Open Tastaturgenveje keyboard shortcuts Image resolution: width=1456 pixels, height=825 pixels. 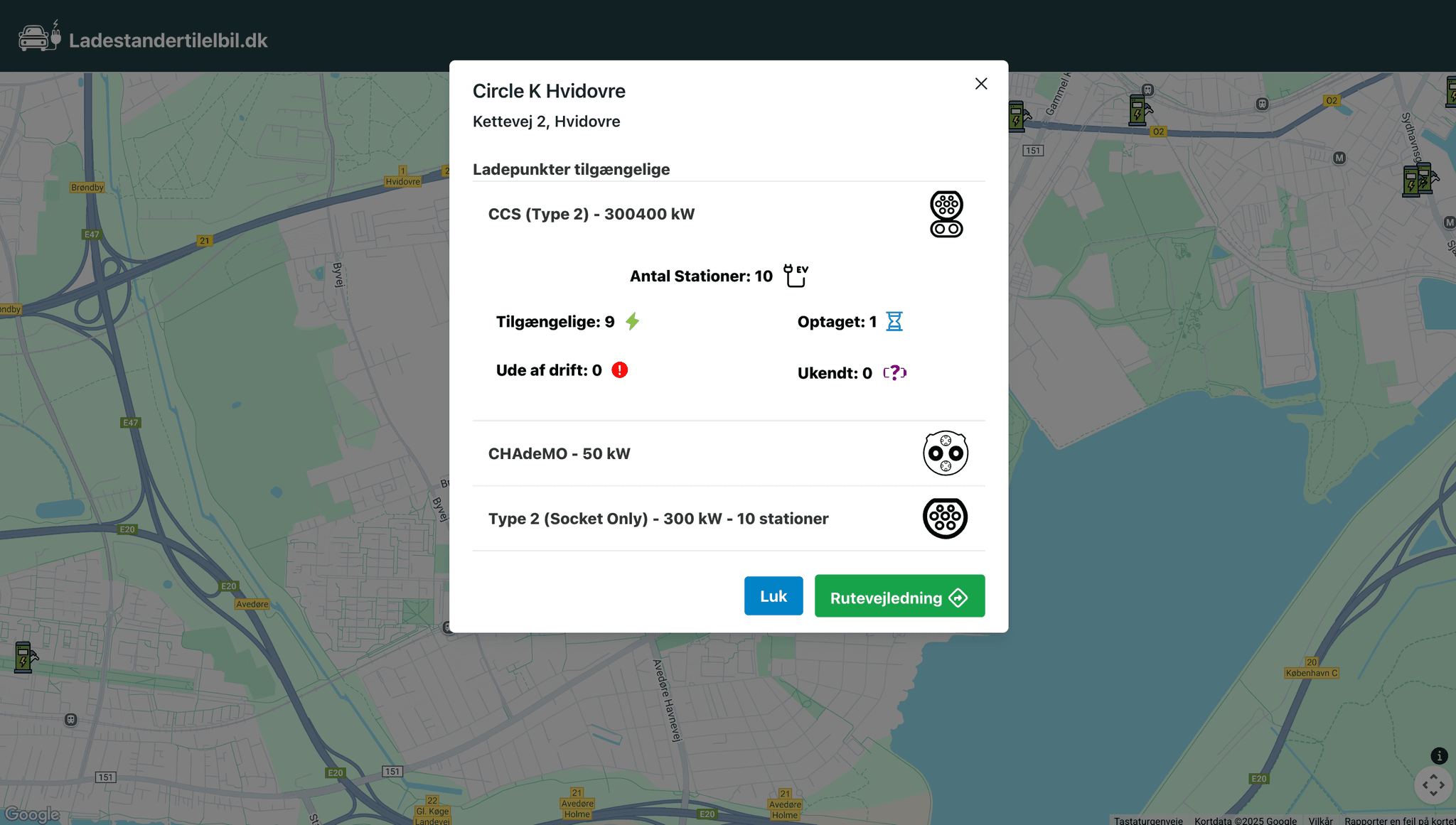1148,820
